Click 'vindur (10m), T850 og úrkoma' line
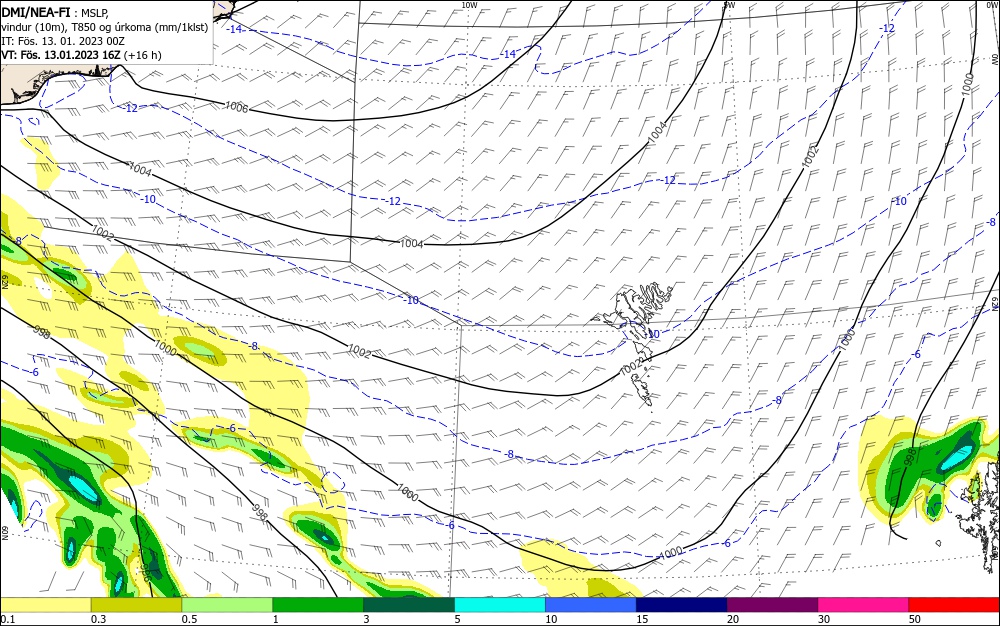 pyautogui.click(x=105, y=26)
